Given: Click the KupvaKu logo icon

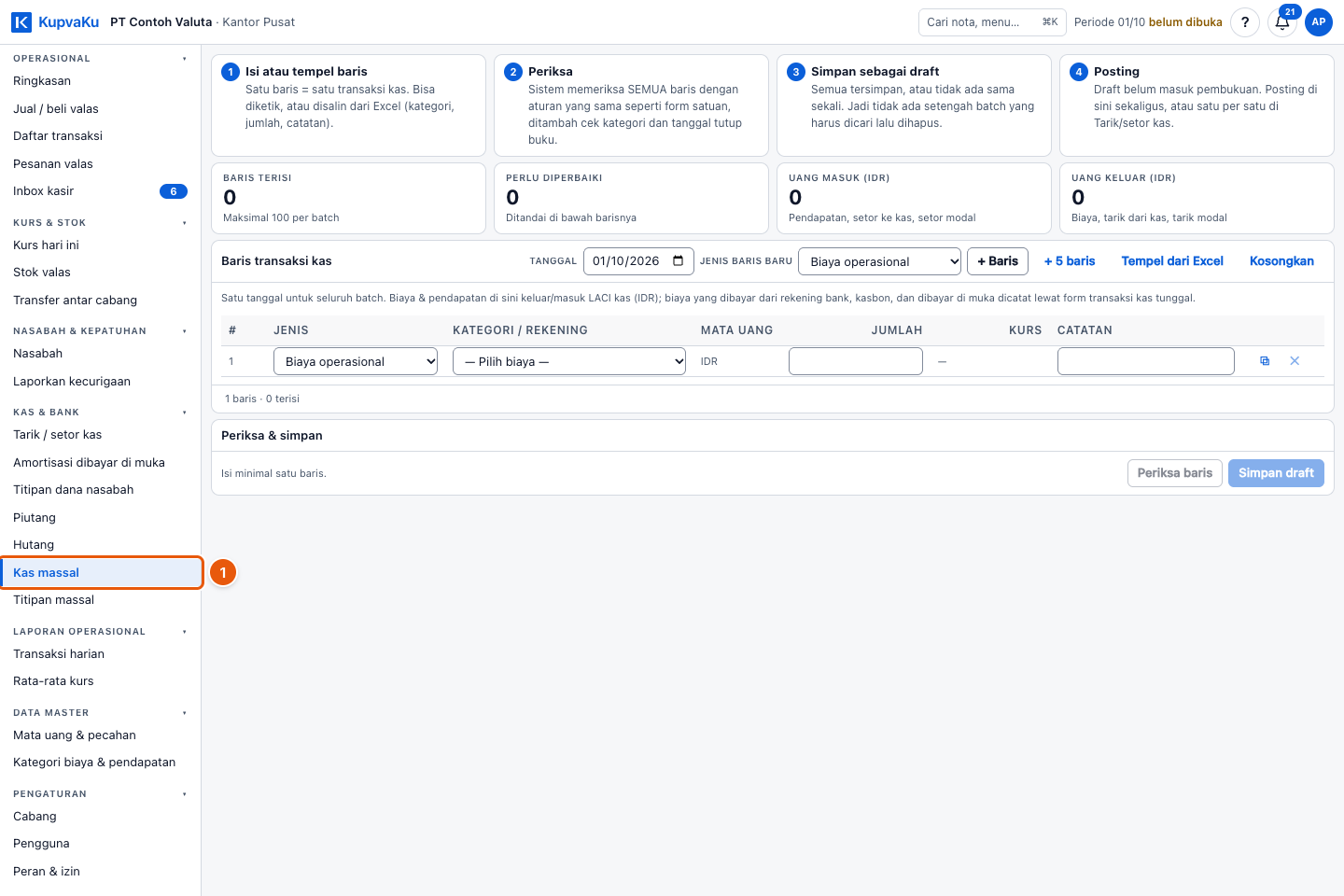Looking at the screenshot, I should pyautogui.click(x=21, y=21).
